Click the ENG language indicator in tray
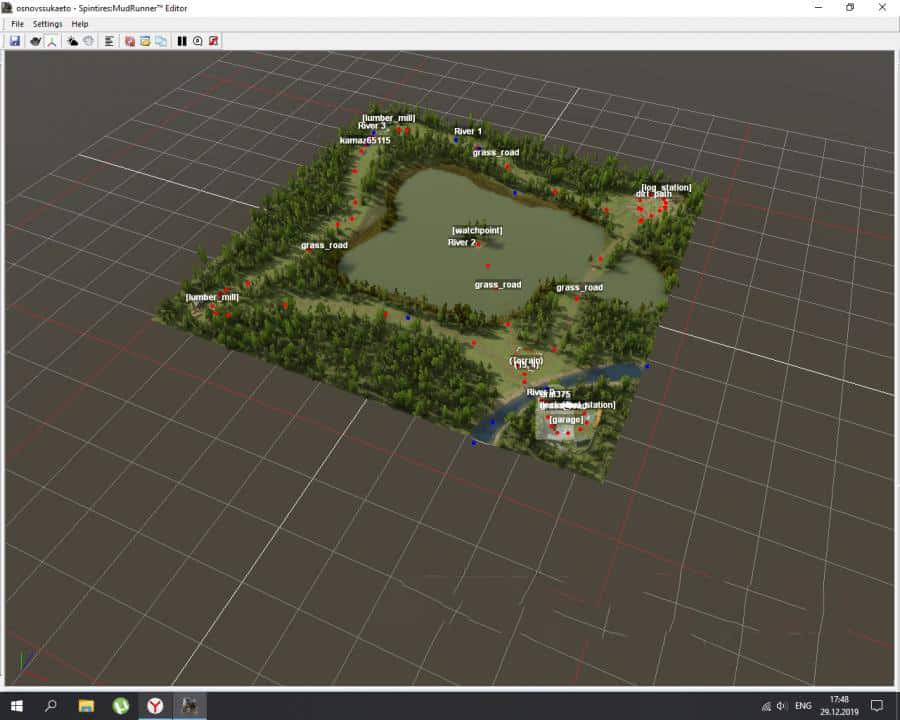 803,706
